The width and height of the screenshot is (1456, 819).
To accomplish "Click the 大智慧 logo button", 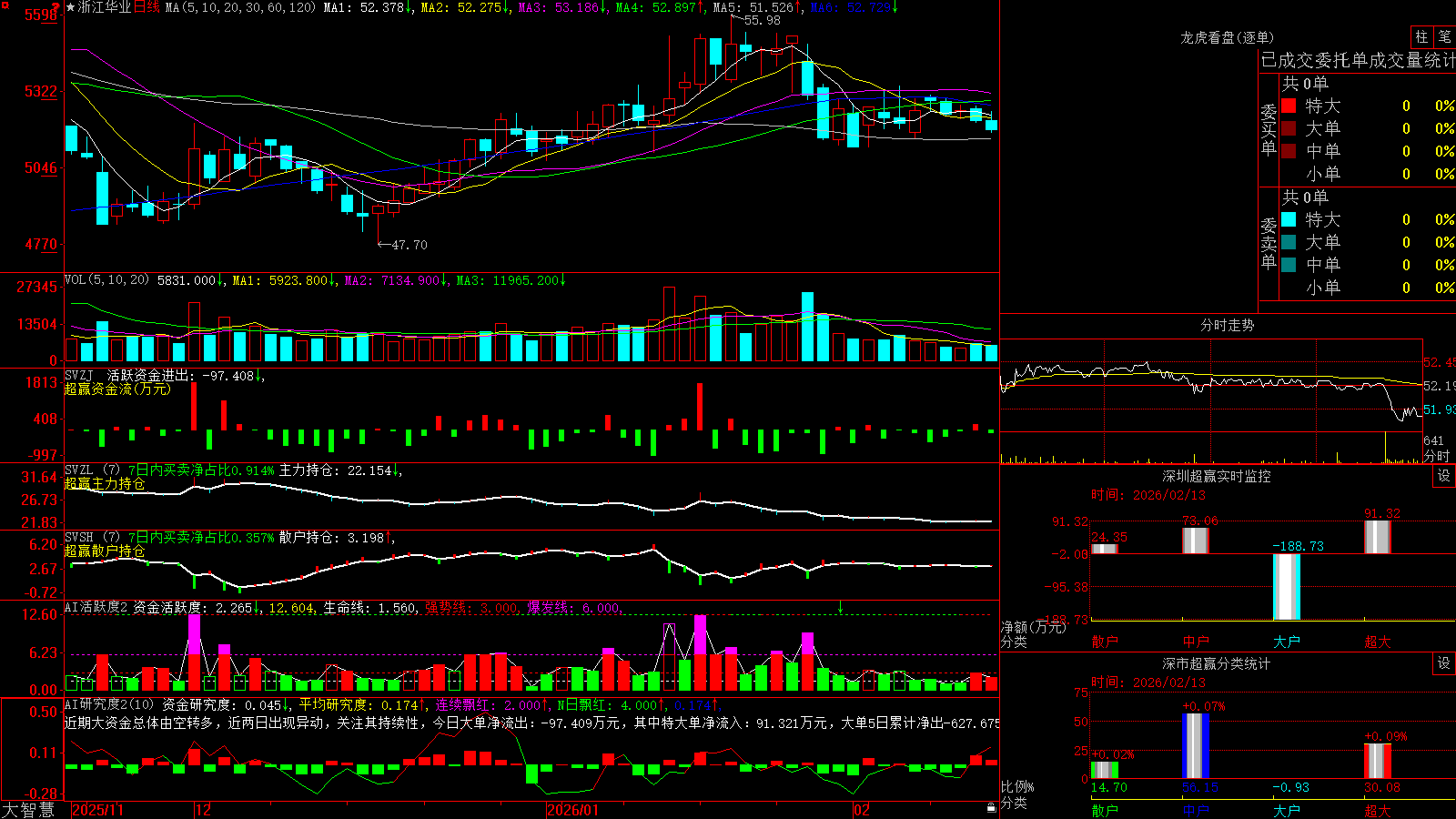I will tap(28, 809).
